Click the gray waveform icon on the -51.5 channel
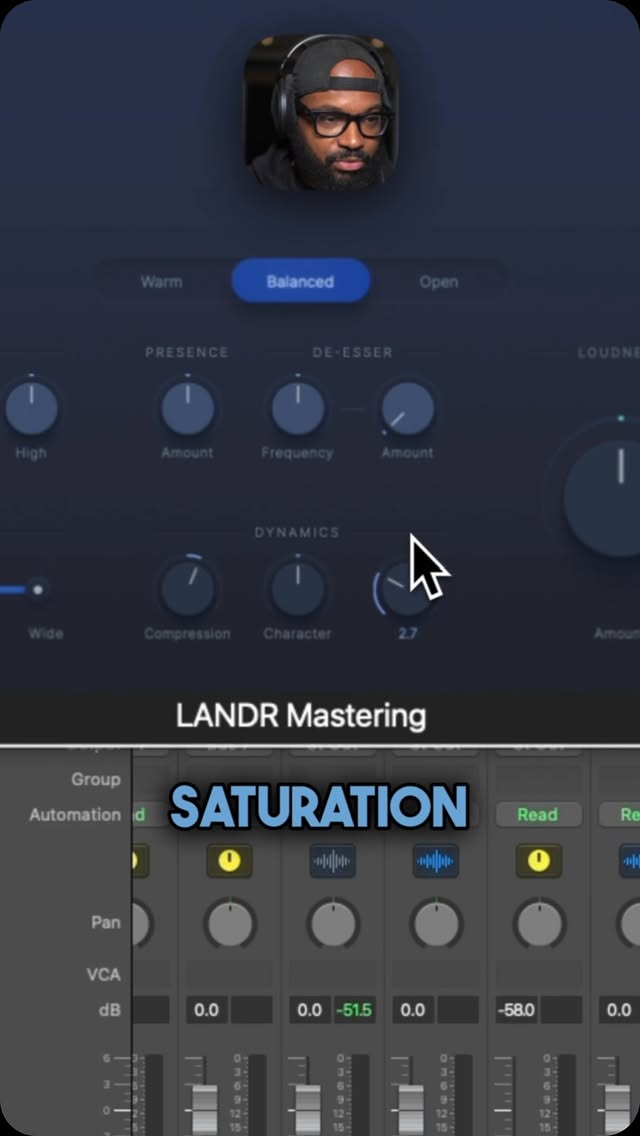This screenshot has height=1136, width=640. pos(333,861)
